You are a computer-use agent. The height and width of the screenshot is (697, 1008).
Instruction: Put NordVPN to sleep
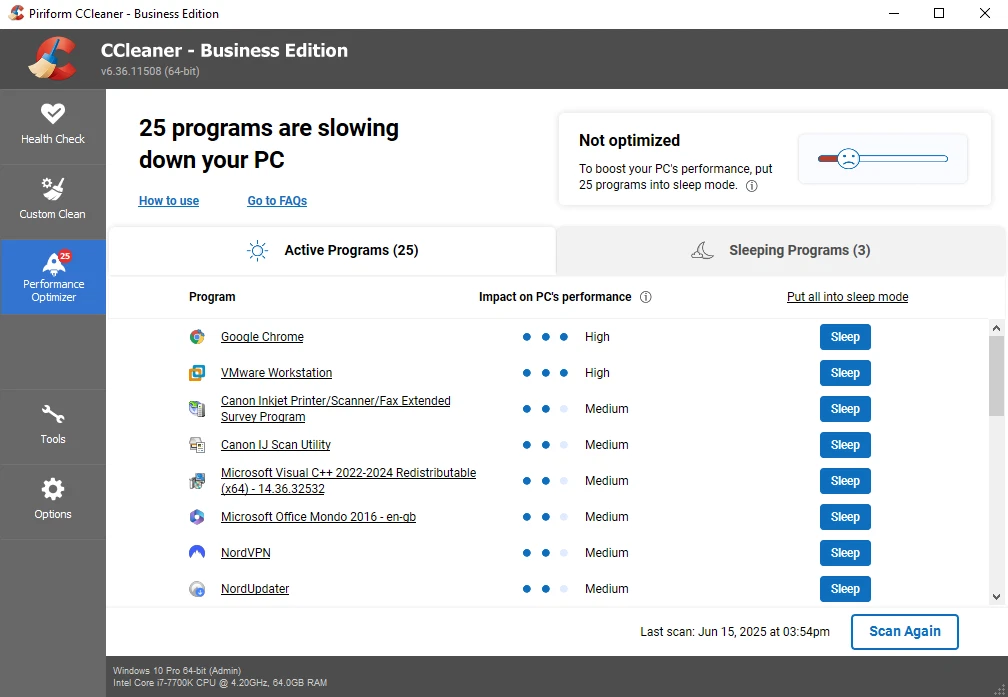[x=845, y=553]
